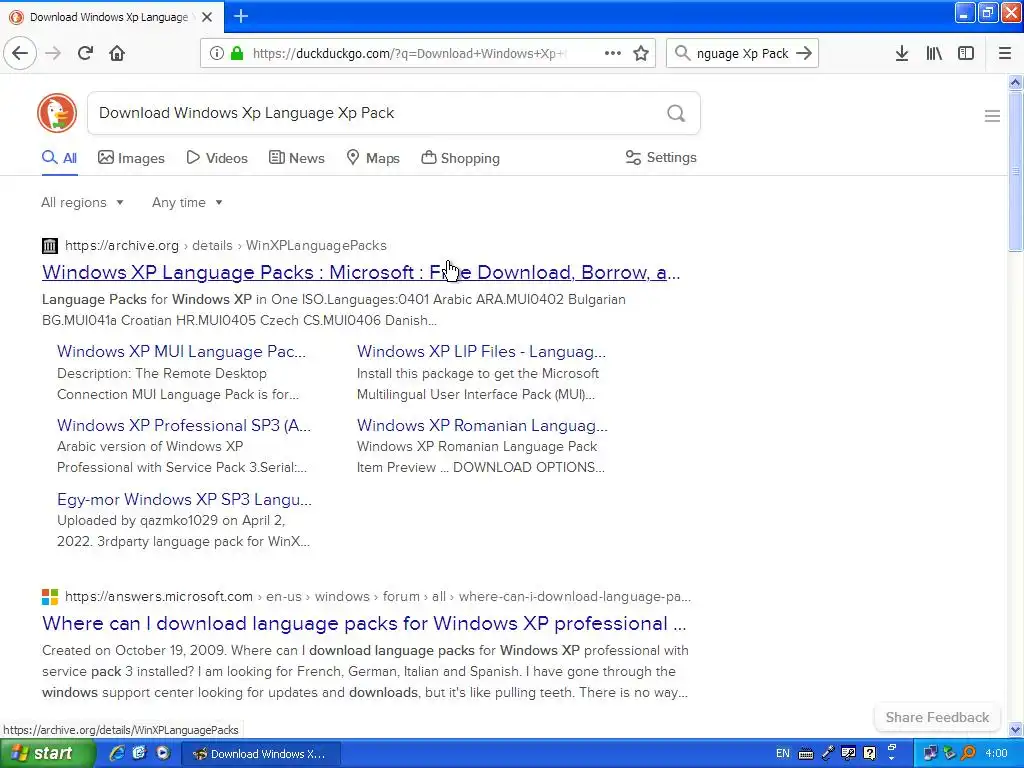Click the archive.org result URL breadcrumb

tap(226, 246)
